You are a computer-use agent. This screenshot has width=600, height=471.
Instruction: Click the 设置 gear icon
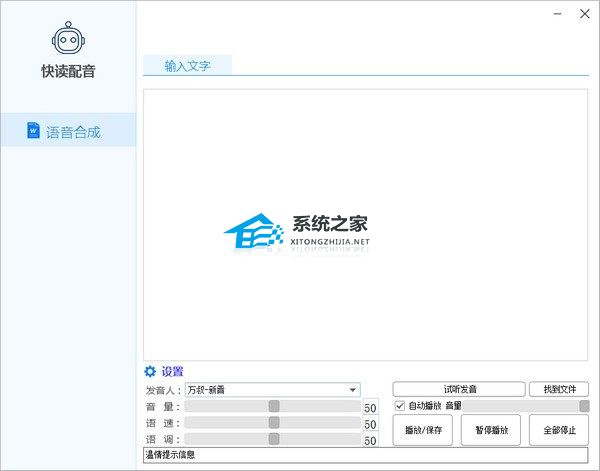point(150,371)
